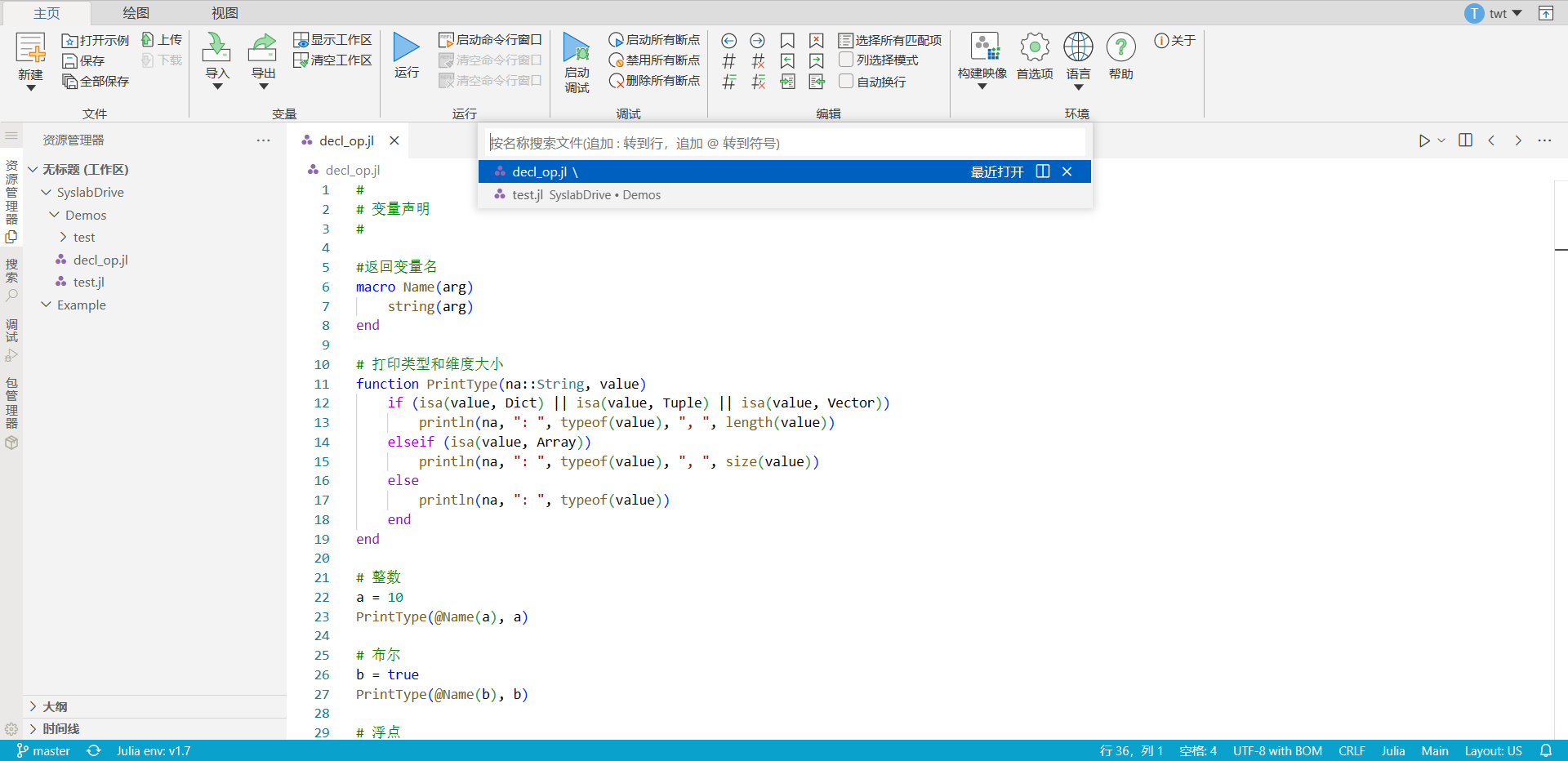
Task: Click the decrease indent icon
Action: (x=817, y=82)
